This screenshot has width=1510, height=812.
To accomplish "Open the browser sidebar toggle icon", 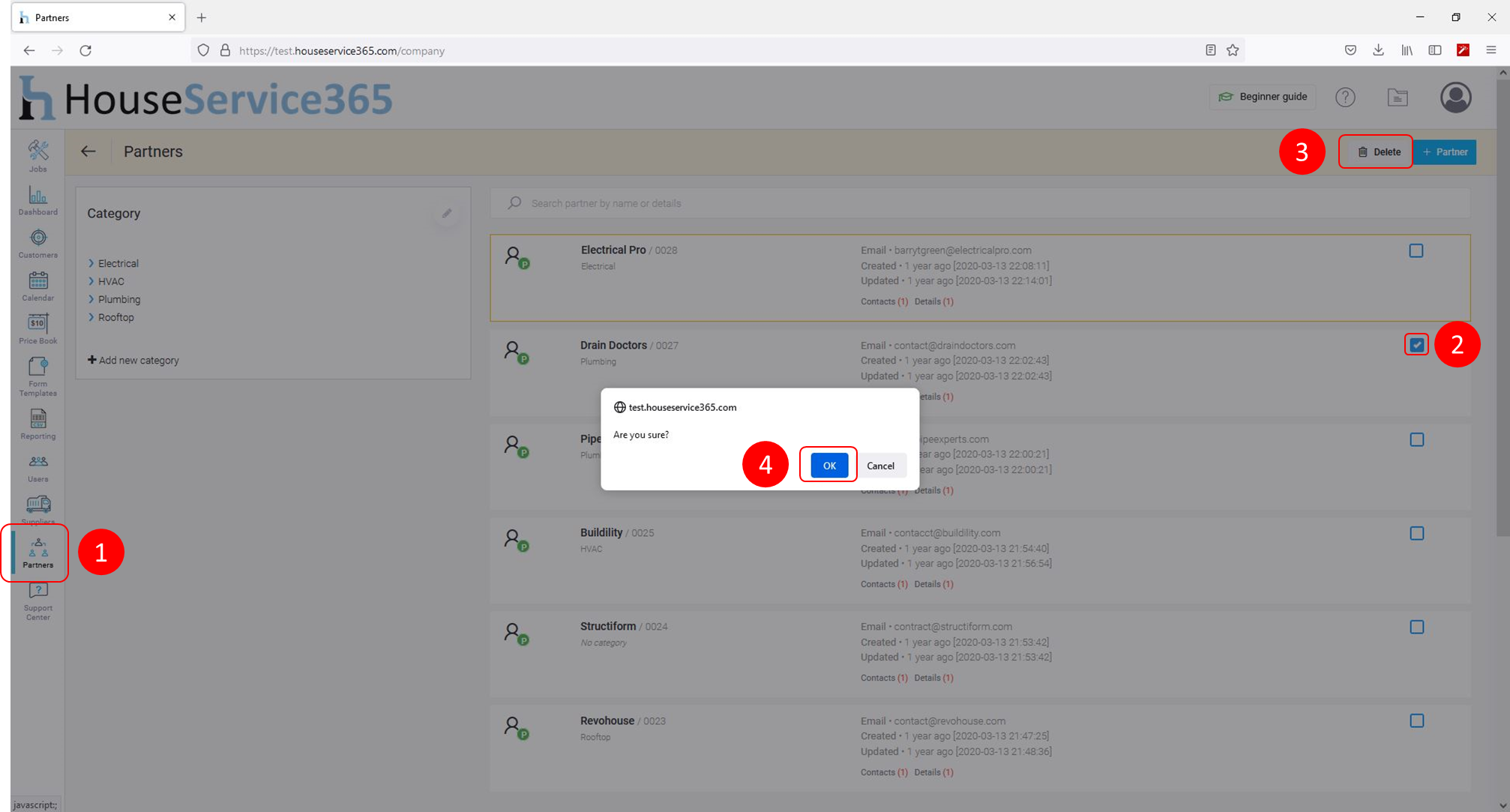I will point(1434,50).
